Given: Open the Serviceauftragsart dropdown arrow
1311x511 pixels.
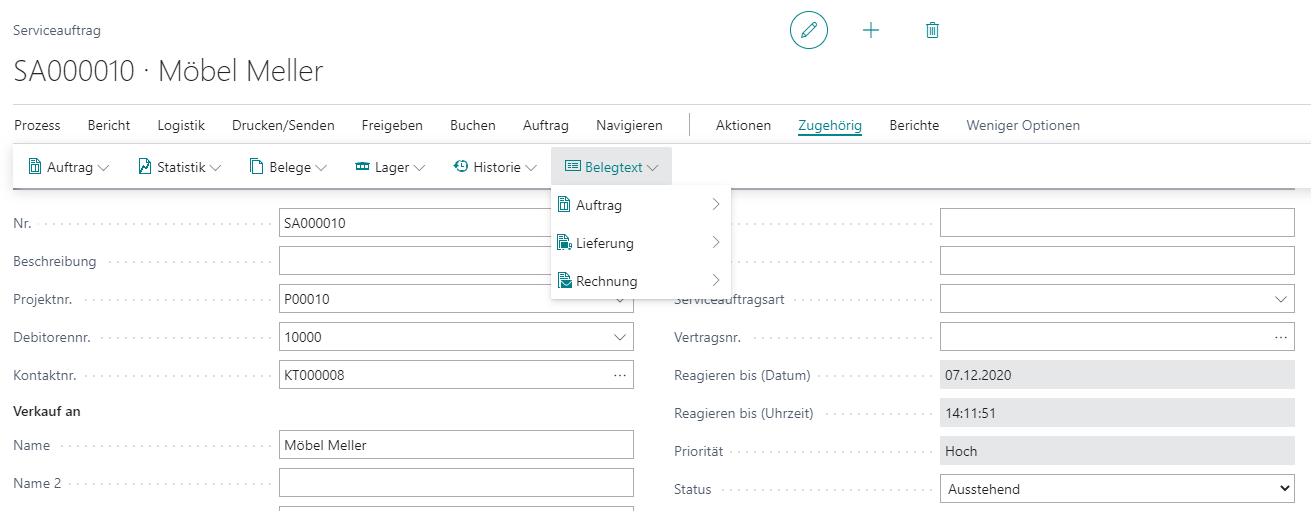Looking at the screenshot, I should point(1281,299).
